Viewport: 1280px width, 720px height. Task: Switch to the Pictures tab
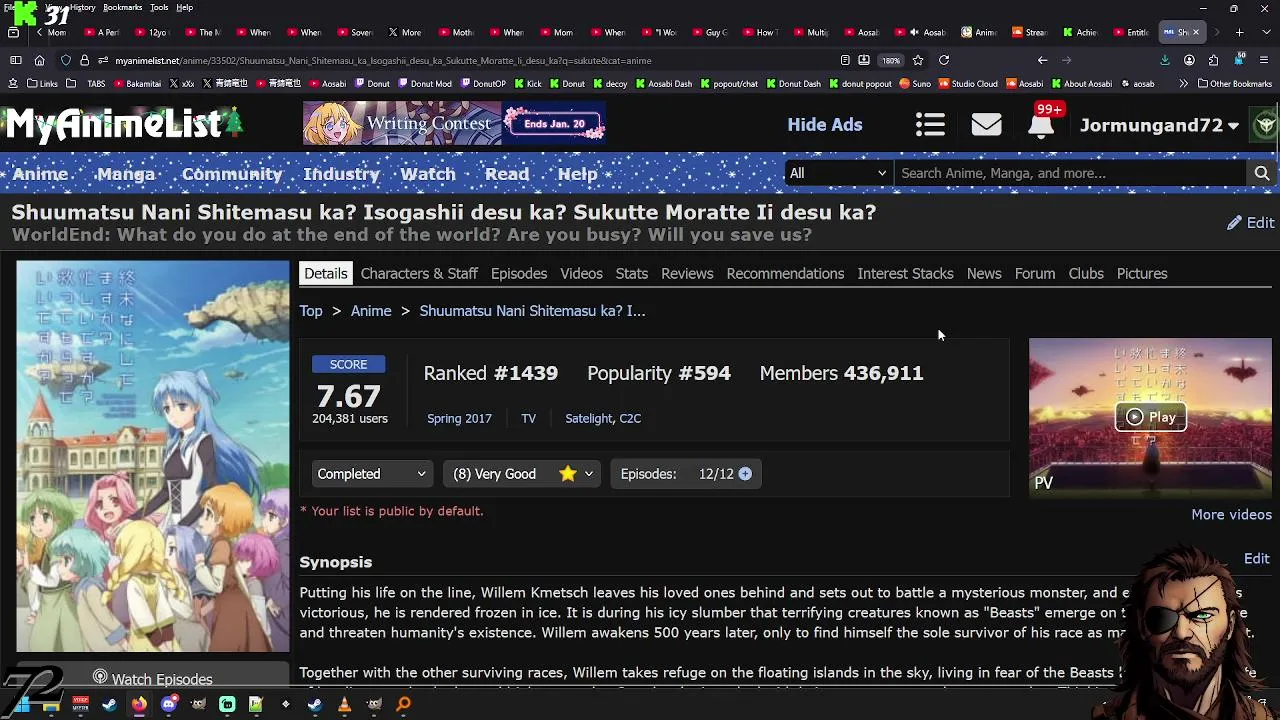click(1141, 273)
